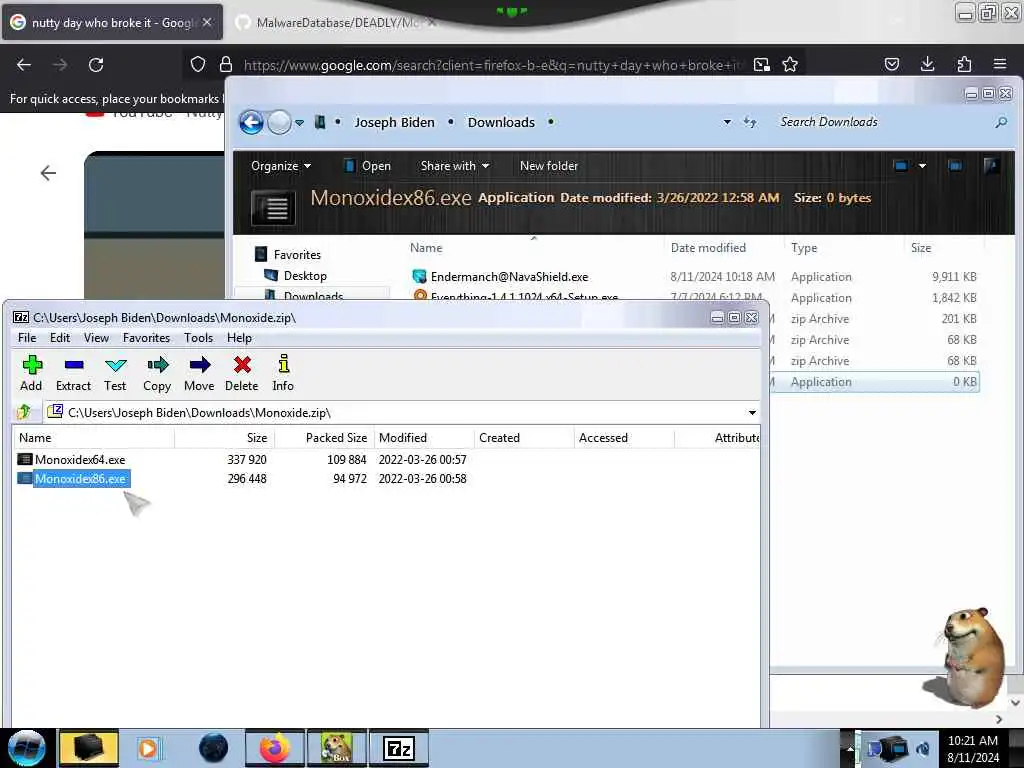The height and width of the screenshot is (768, 1024).
Task: Select Monoxidex64.exe in the archive list
Action: tap(80, 460)
